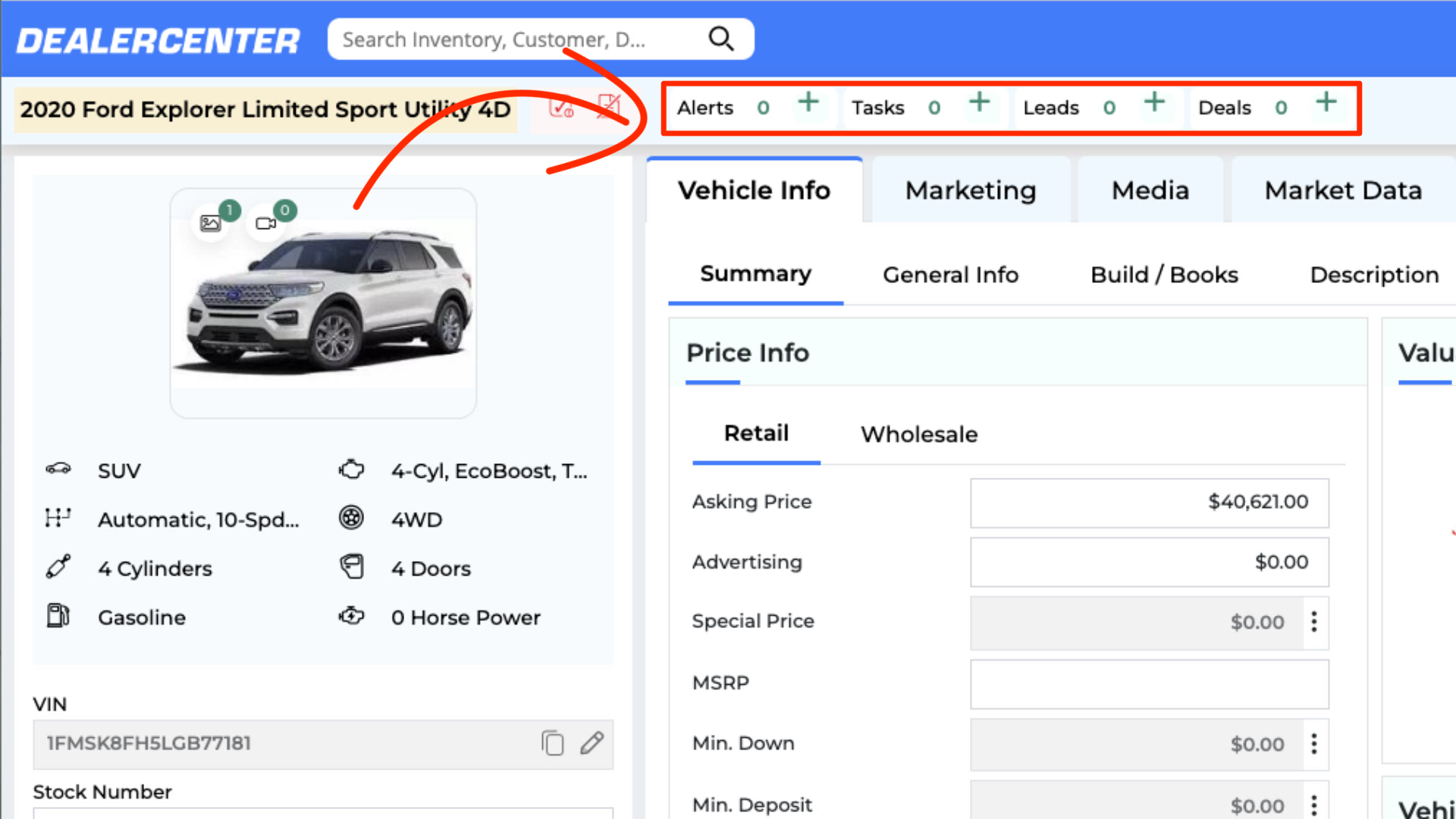The image size is (1456, 819).
Task: Open the Market Data tab
Action: (x=1343, y=190)
